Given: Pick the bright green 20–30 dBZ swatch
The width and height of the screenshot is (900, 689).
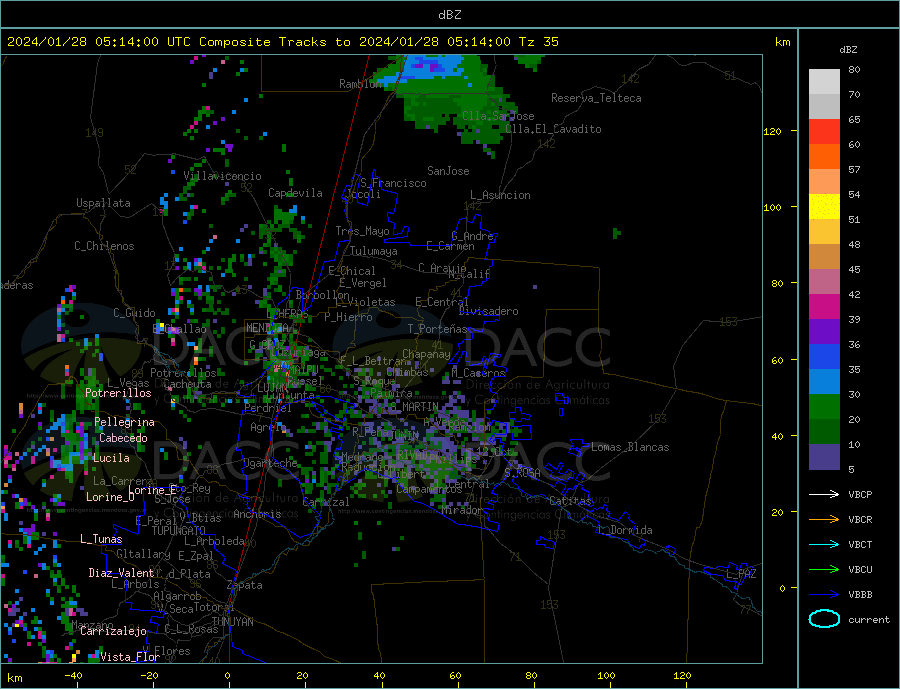Looking at the screenshot, I should pyautogui.click(x=824, y=407).
